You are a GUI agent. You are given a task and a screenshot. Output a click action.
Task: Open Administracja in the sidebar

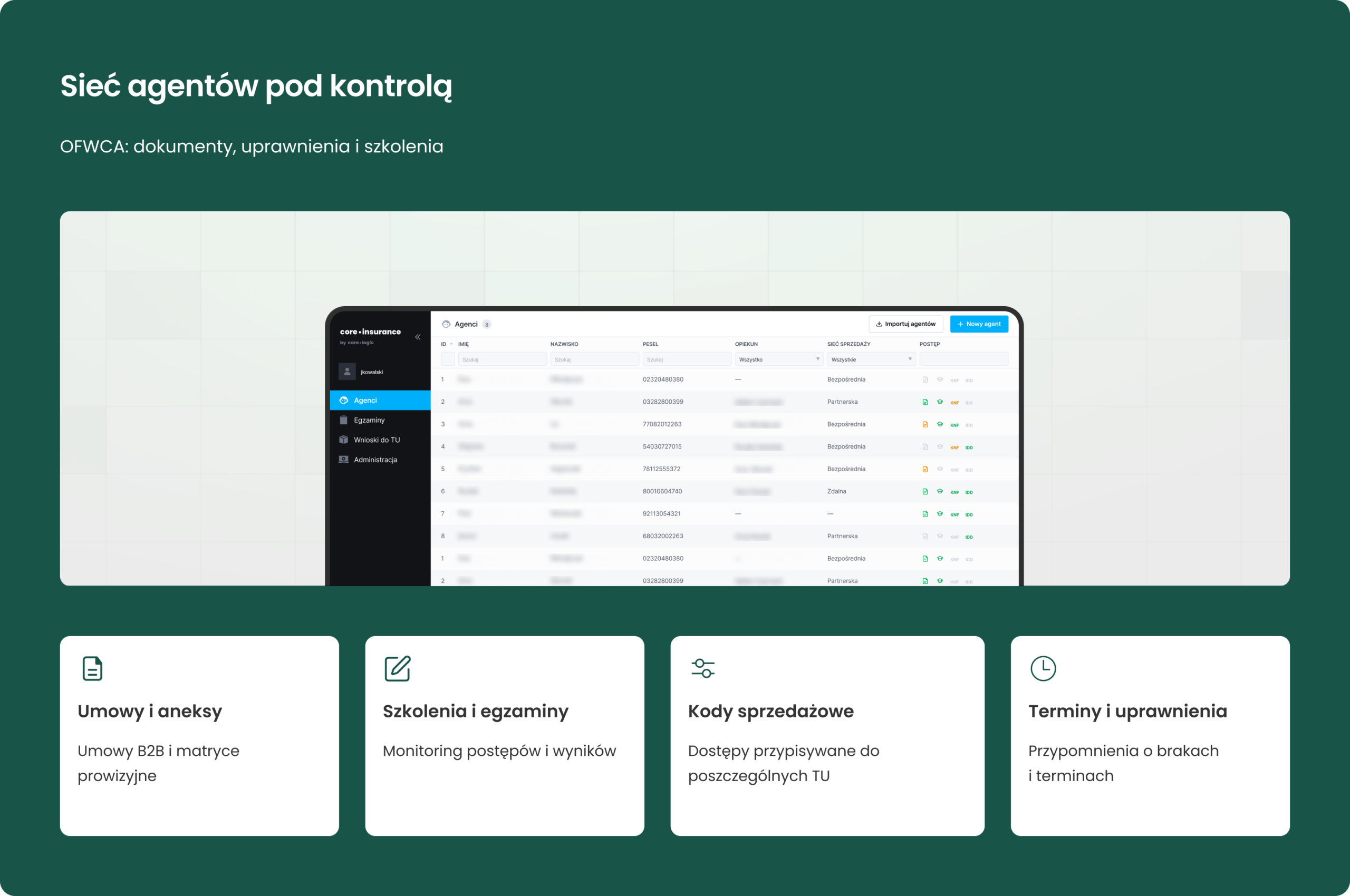click(x=380, y=460)
